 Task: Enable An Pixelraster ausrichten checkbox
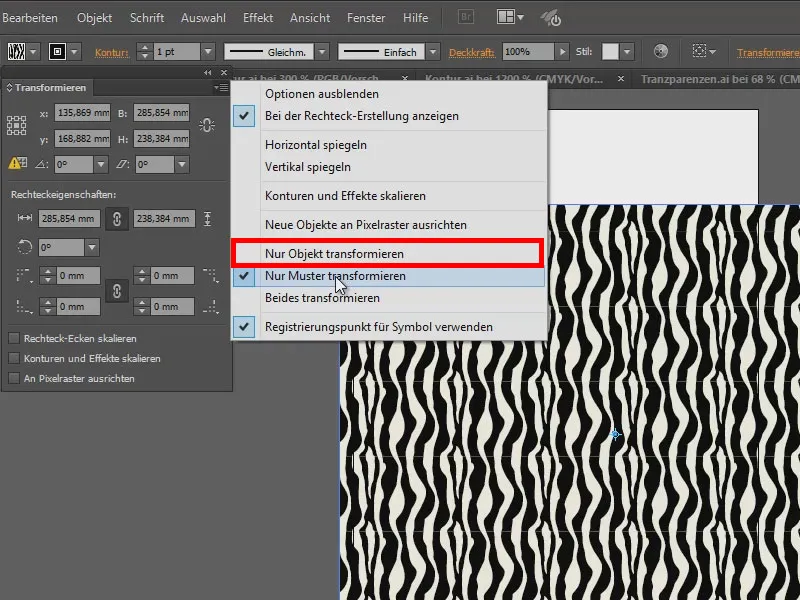click(x=14, y=378)
